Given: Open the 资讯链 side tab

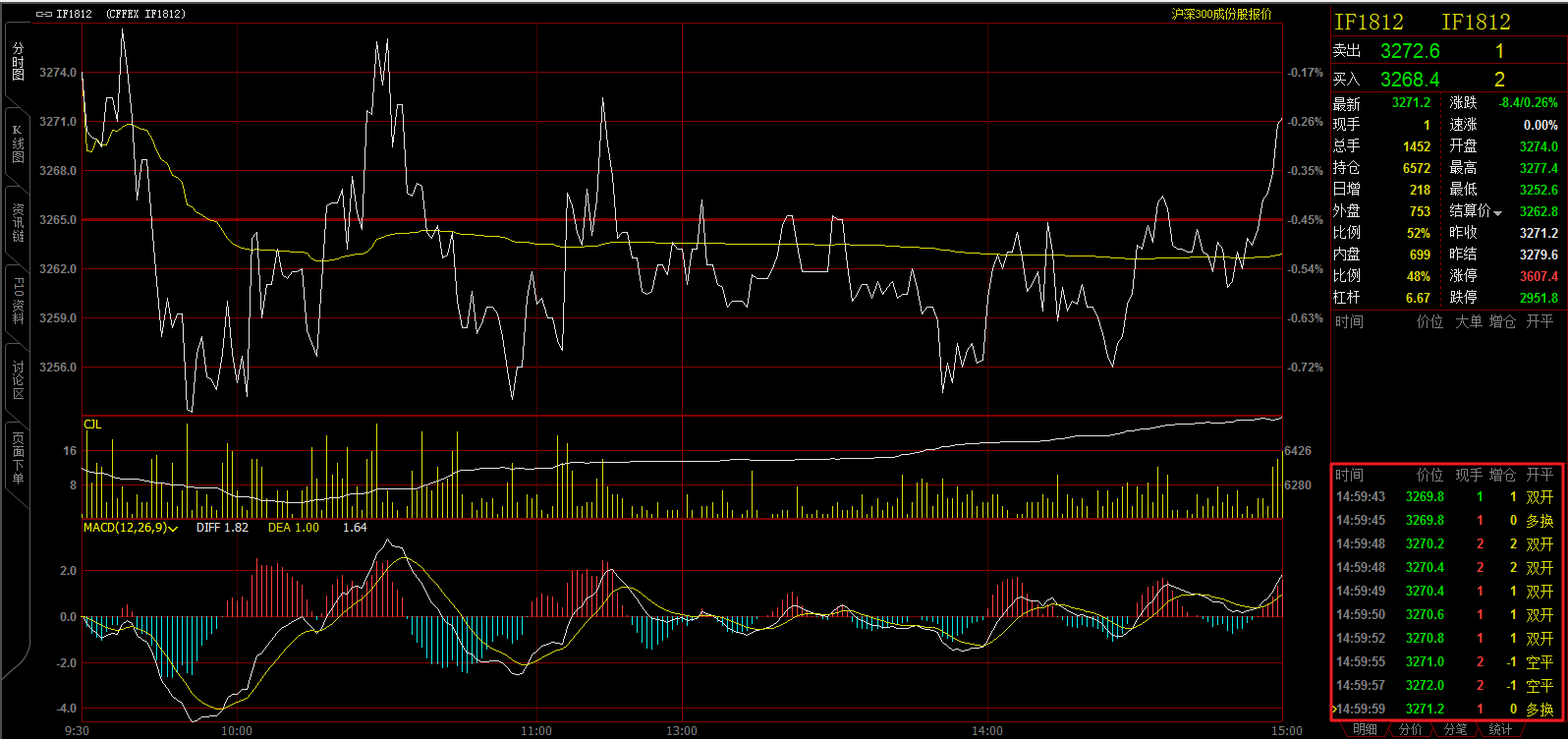Looking at the screenshot, I should point(18,223).
